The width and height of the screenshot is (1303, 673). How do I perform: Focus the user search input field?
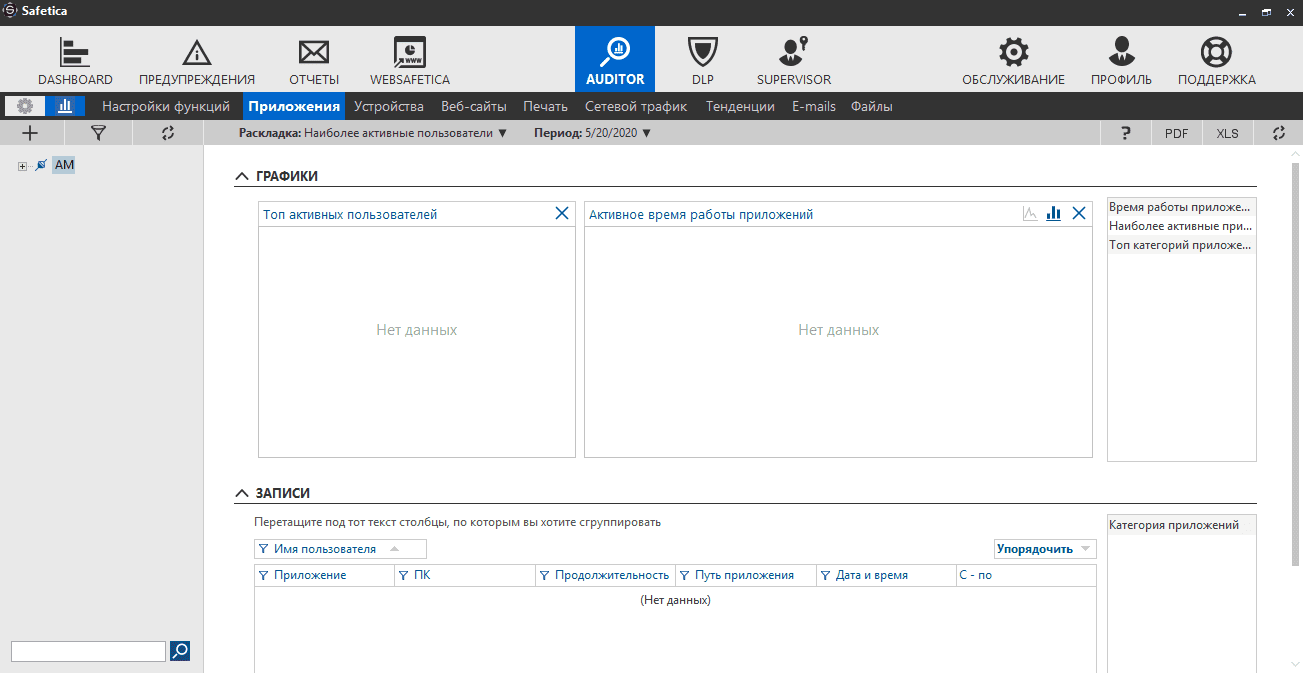(88, 651)
